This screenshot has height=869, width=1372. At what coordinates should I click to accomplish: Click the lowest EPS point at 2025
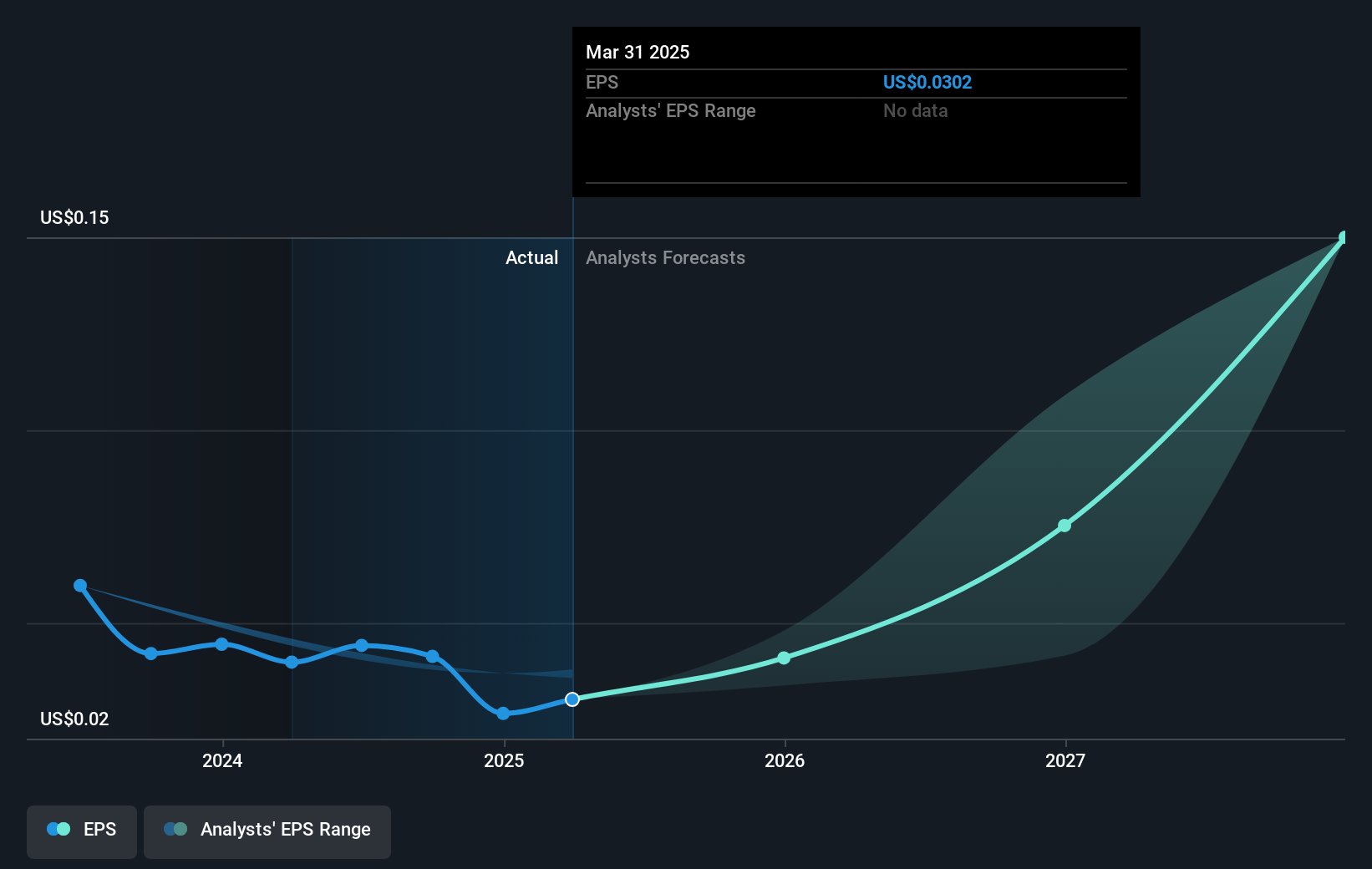click(x=503, y=714)
